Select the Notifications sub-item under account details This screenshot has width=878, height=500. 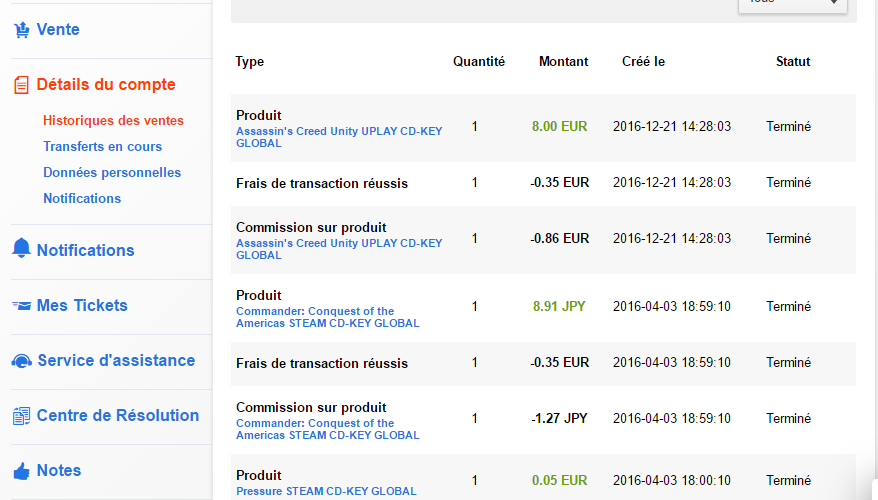(x=82, y=198)
